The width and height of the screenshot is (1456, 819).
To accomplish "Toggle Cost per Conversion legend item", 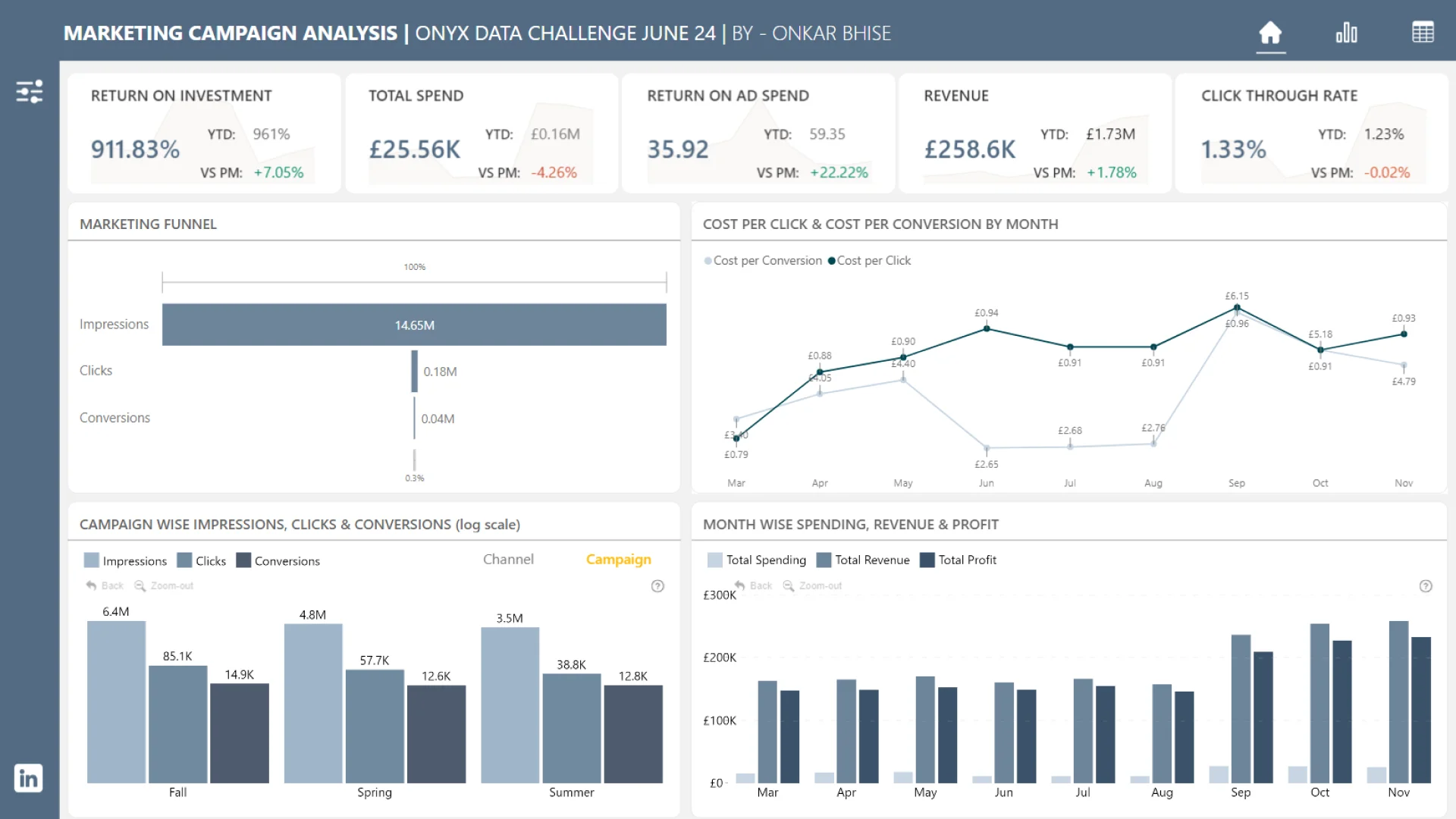I will pyautogui.click(x=763, y=260).
